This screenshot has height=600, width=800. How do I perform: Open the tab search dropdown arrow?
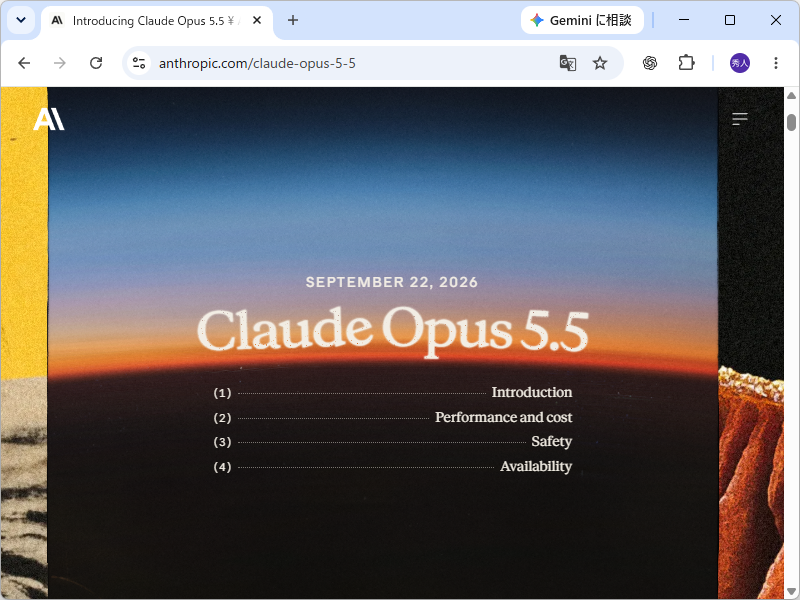point(21,20)
